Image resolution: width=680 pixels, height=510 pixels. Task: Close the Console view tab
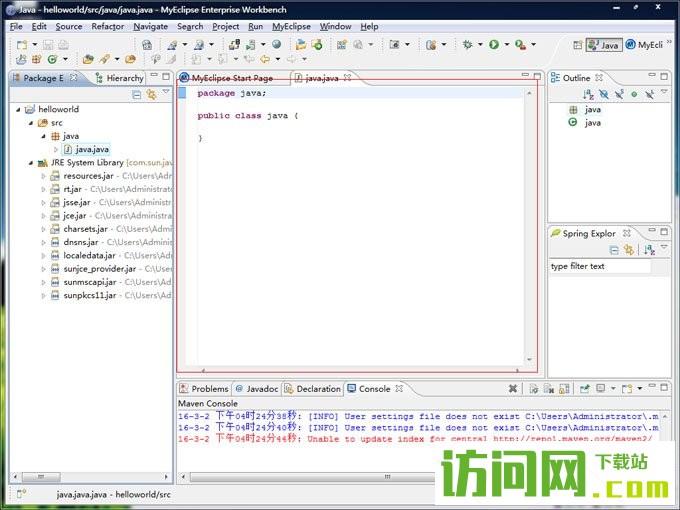399,389
